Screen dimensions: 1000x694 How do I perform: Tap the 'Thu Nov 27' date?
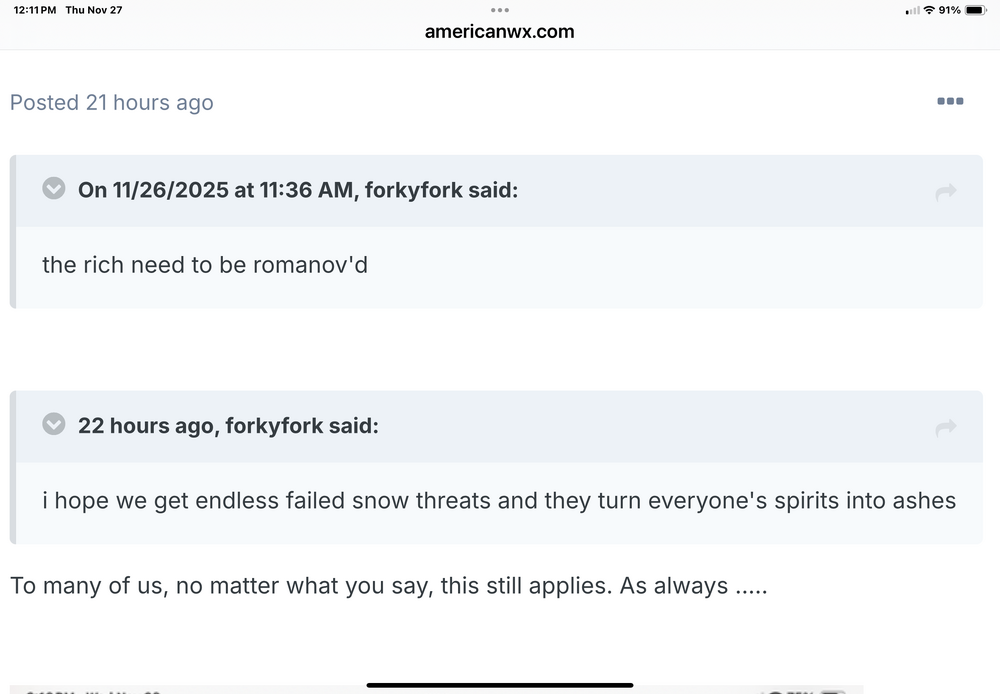(93, 10)
